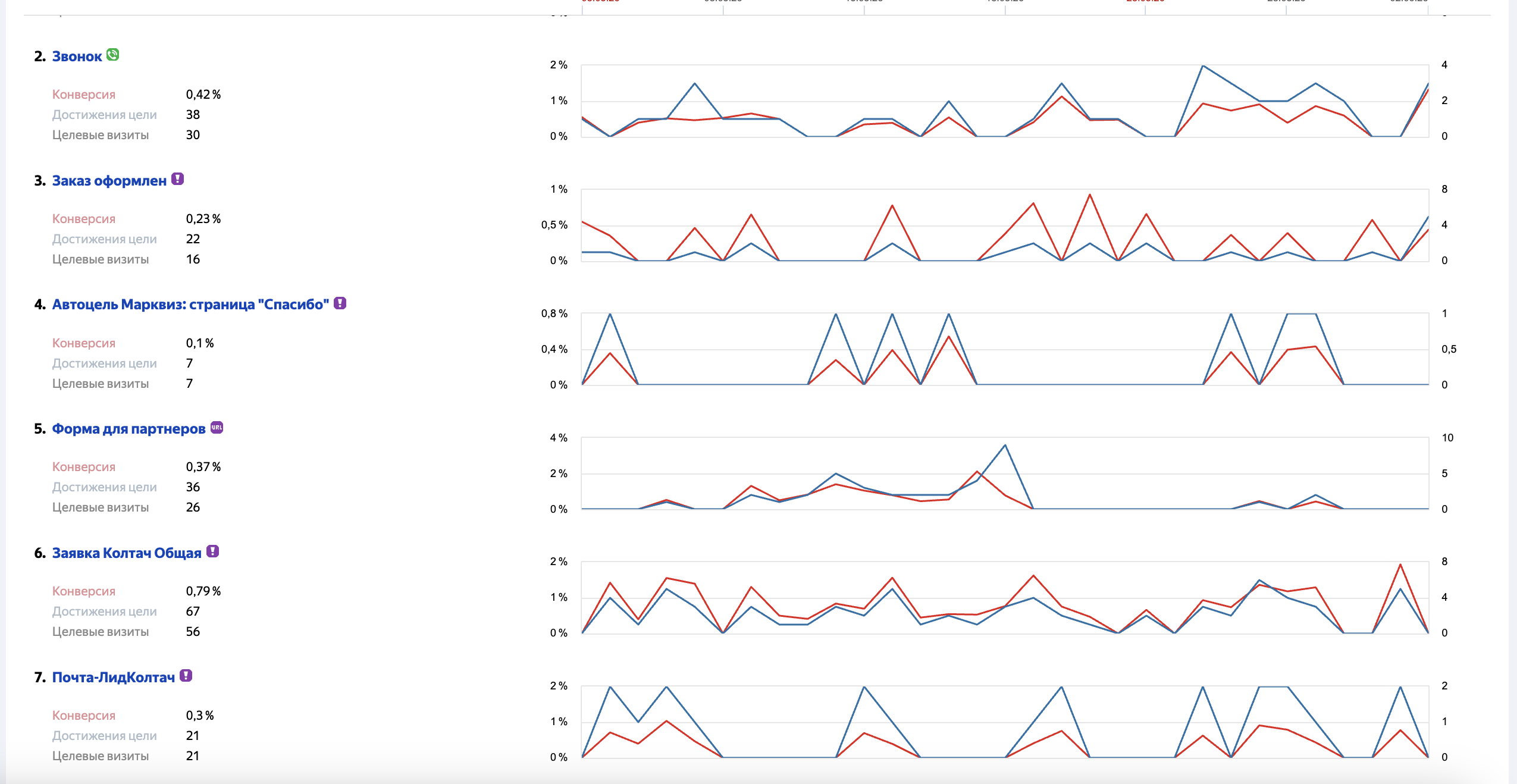
Task: Click the Конверсия label under Автоцель Марквиз
Action: coord(84,343)
